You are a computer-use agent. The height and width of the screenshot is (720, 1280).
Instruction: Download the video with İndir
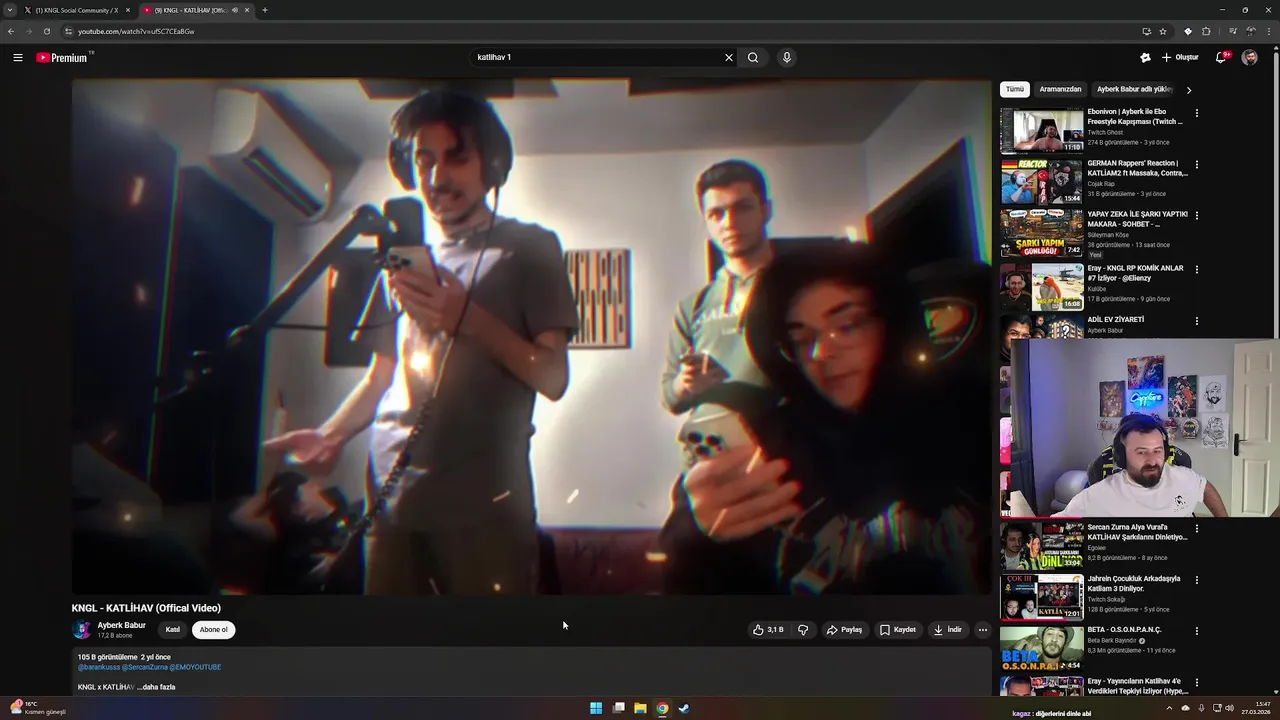tap(948, 630)
